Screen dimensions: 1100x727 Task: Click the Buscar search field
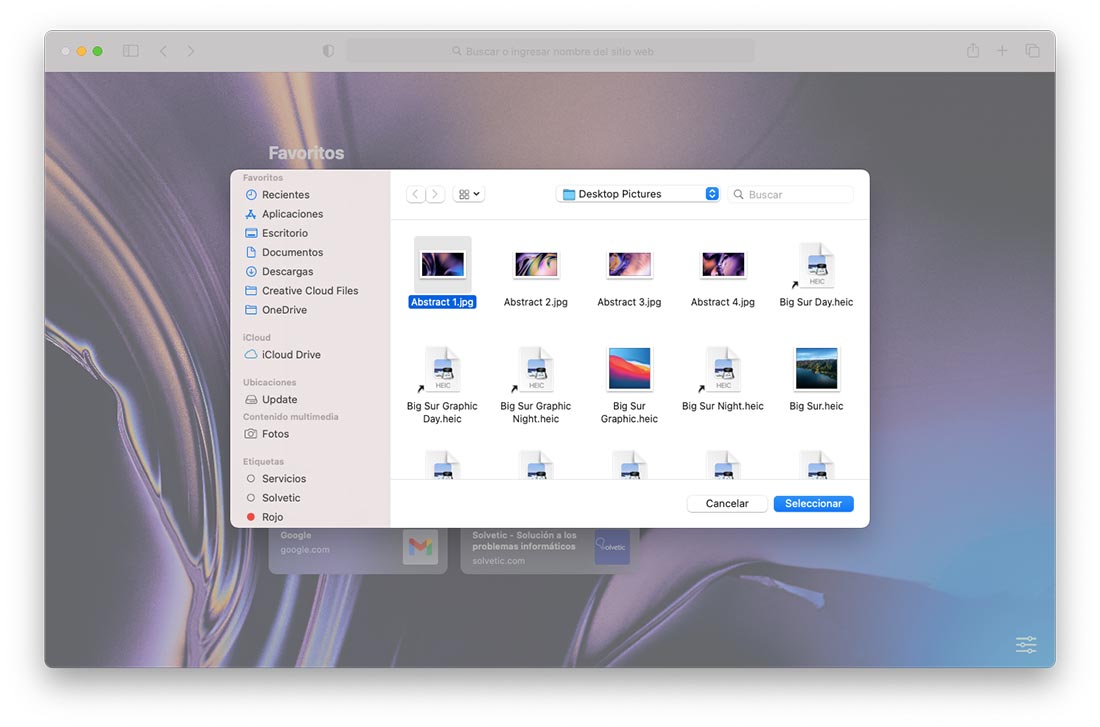click(791, 194)
